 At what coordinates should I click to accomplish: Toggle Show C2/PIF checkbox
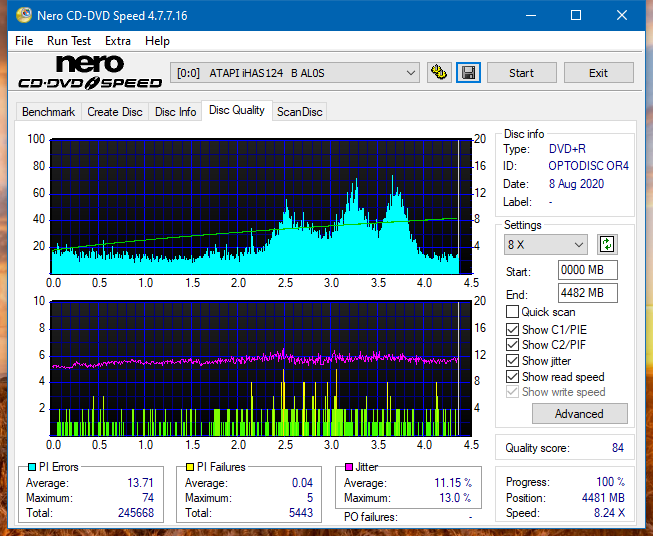pos(512,344)
